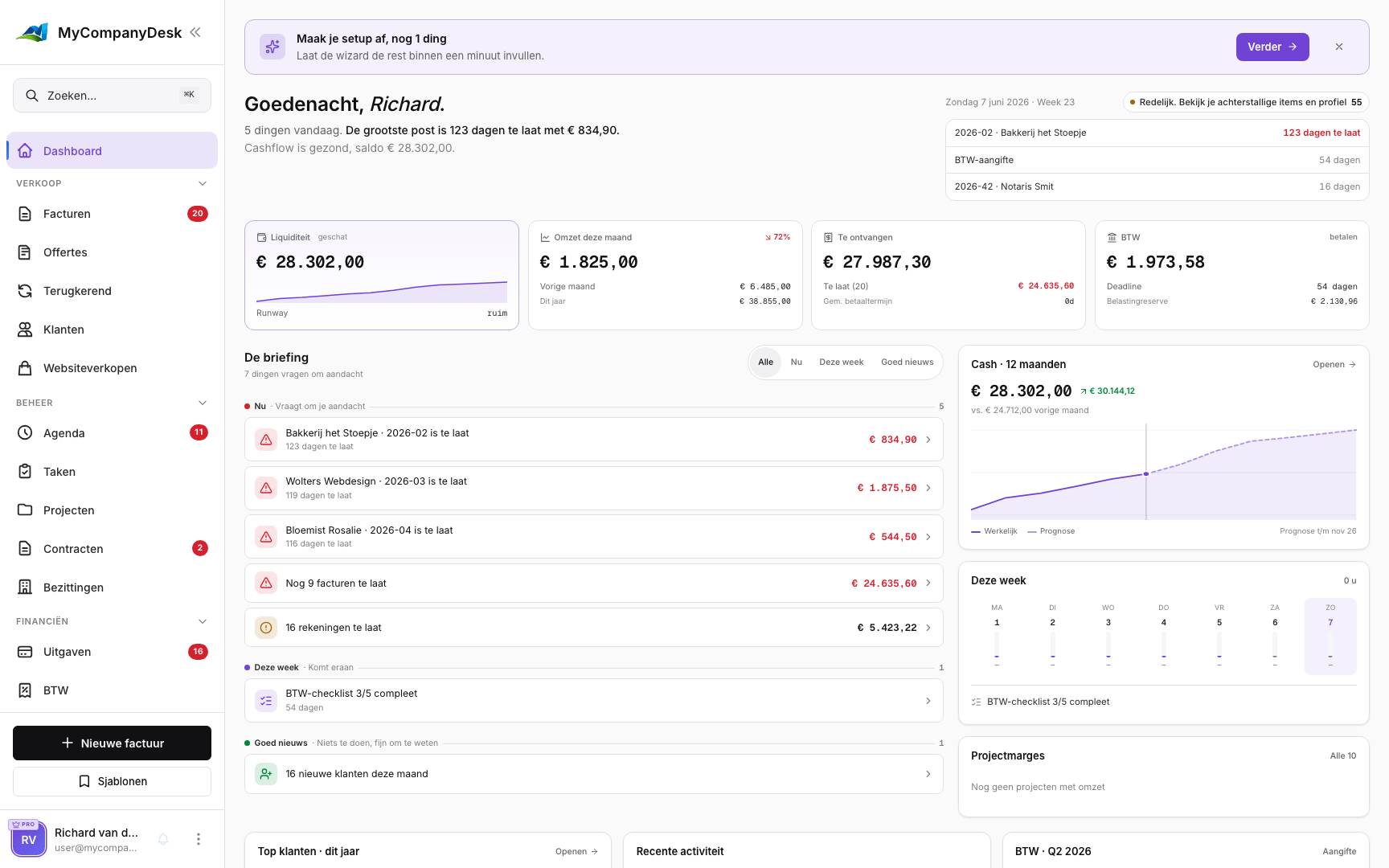Screen dimensions: 1389x868
Task: Open the user options three-dot menu
Action: pos(199,839)
